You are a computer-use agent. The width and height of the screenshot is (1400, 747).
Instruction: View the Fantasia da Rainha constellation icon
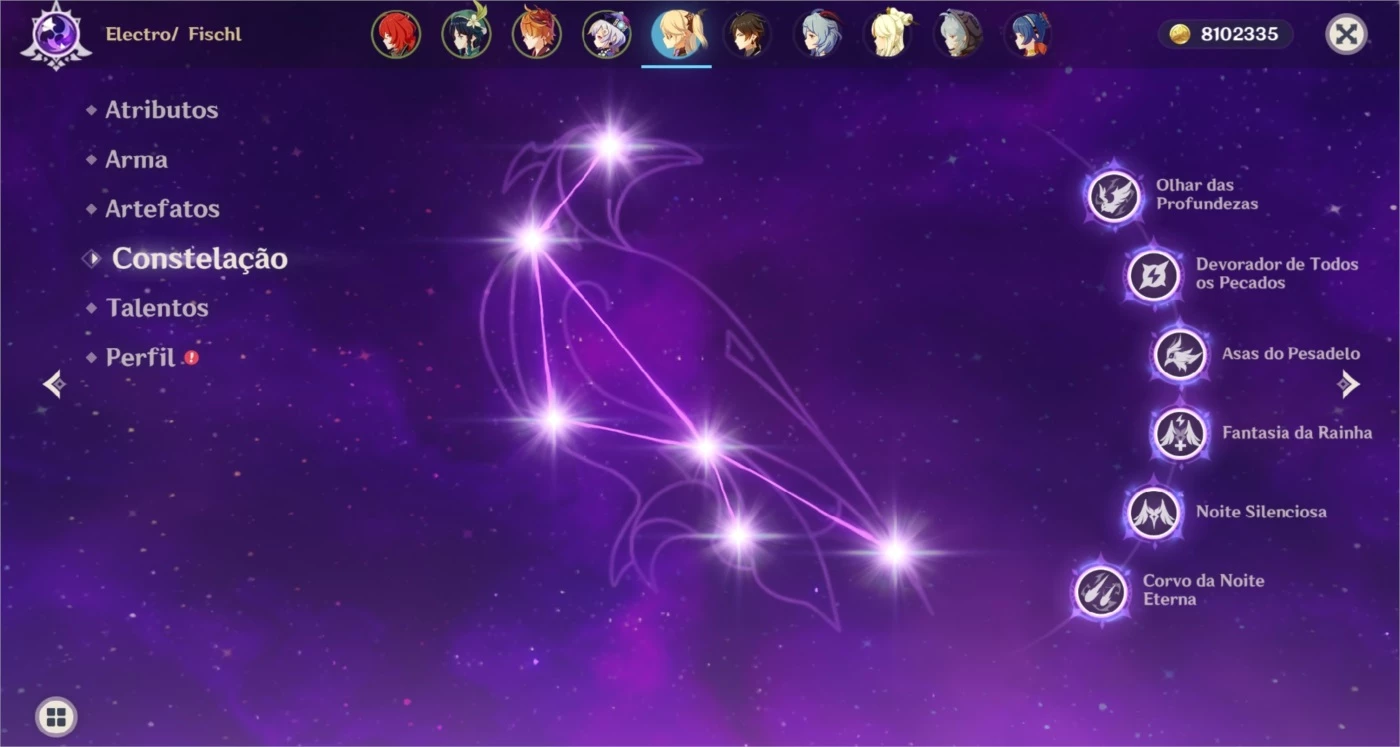[x=1179, y=433]
